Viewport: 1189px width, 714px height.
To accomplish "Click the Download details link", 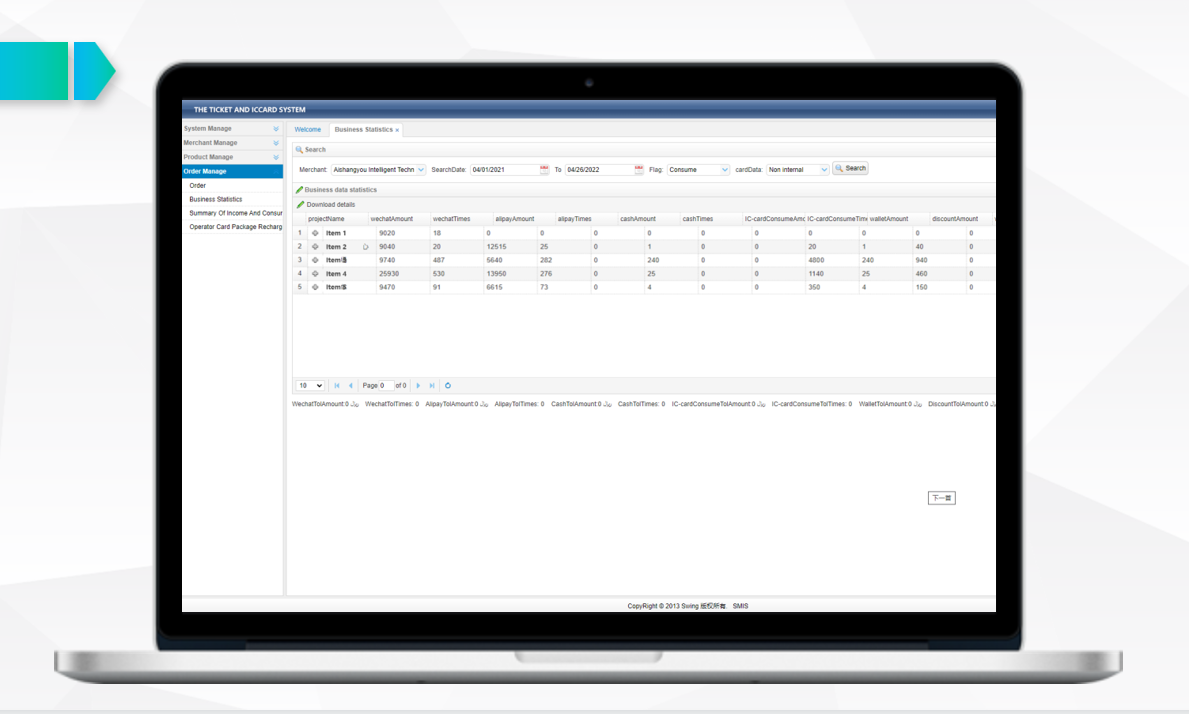I will pos(331,205).
